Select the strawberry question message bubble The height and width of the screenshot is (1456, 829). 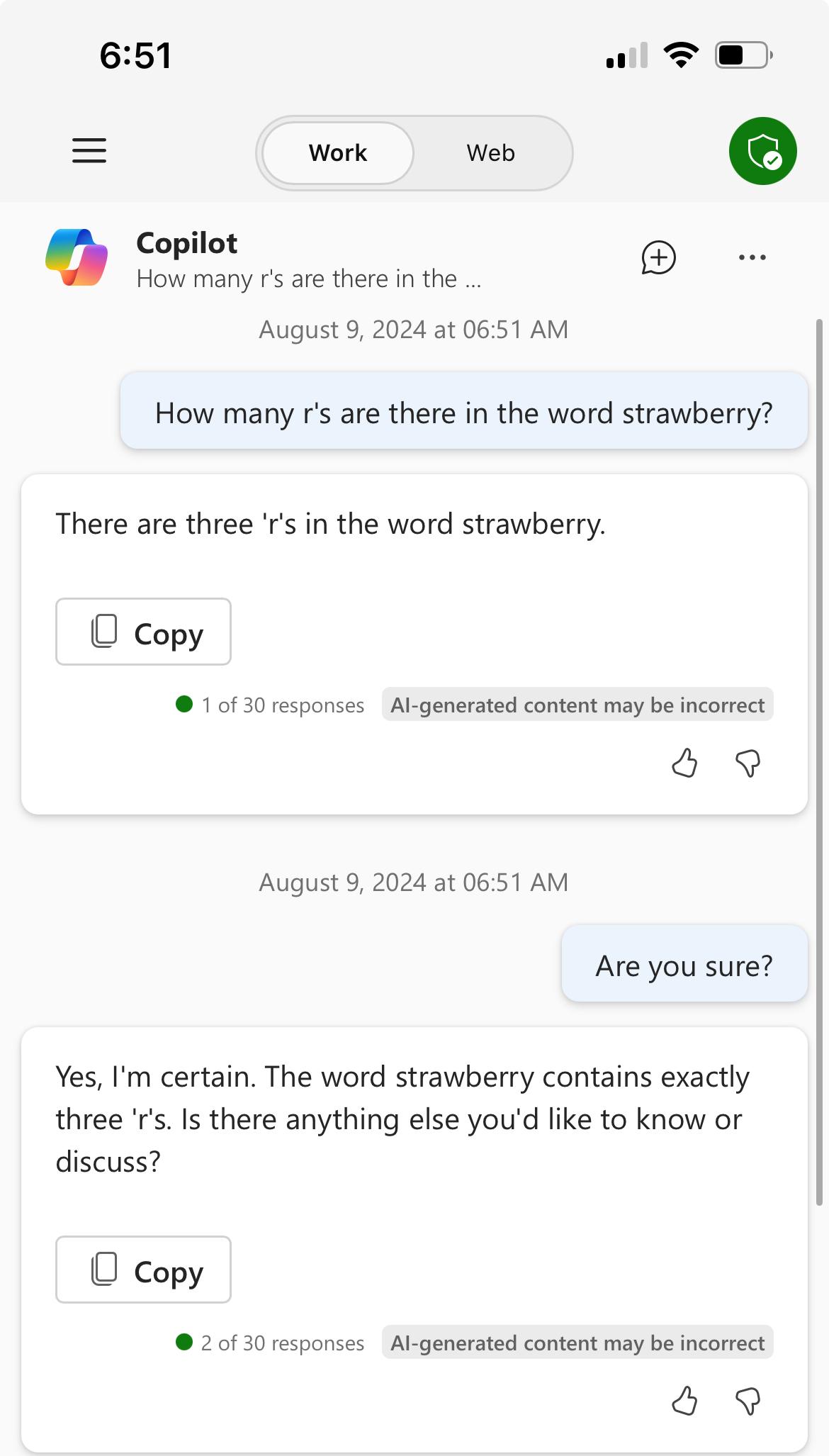point(464,413)
